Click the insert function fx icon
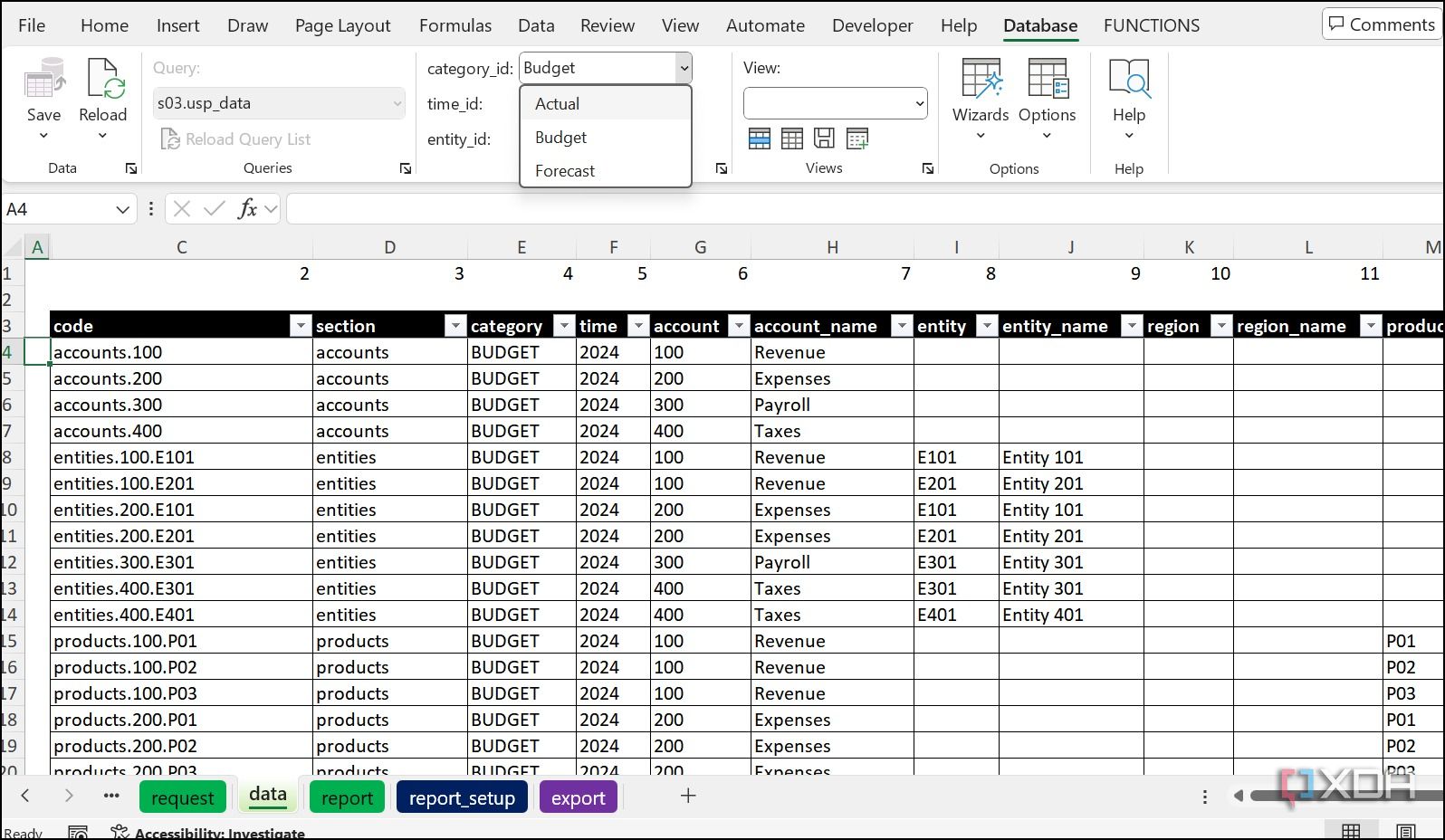Image resolution: width=1445 pixels, height=840 pixels. [247, 209]
